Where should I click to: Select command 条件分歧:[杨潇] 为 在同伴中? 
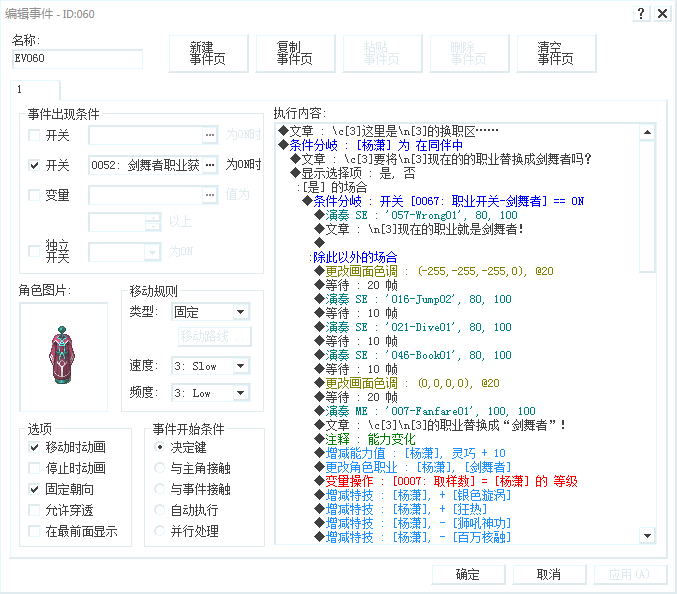[370, 145]
